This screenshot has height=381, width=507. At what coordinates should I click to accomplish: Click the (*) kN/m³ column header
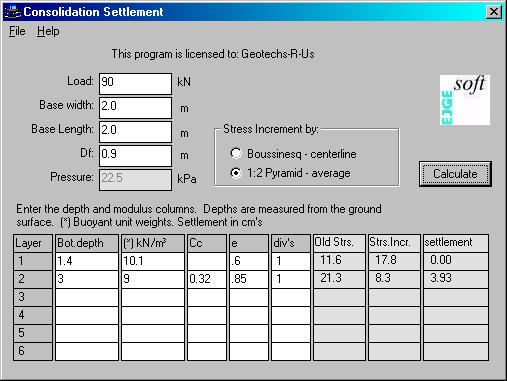153,243
